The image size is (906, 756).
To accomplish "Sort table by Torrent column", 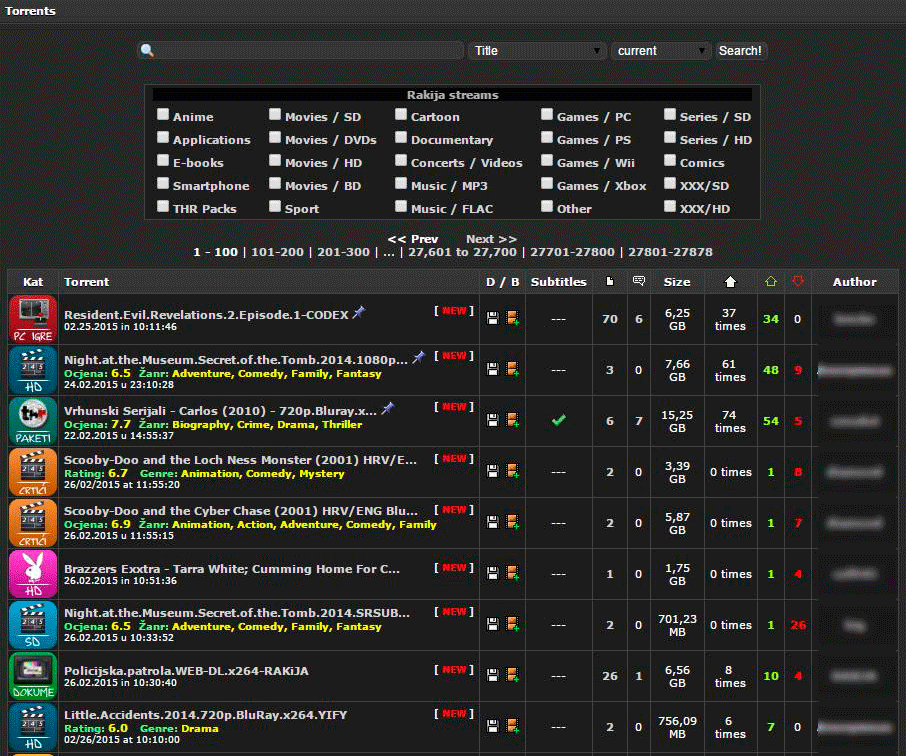I will [x=86, y=281].
